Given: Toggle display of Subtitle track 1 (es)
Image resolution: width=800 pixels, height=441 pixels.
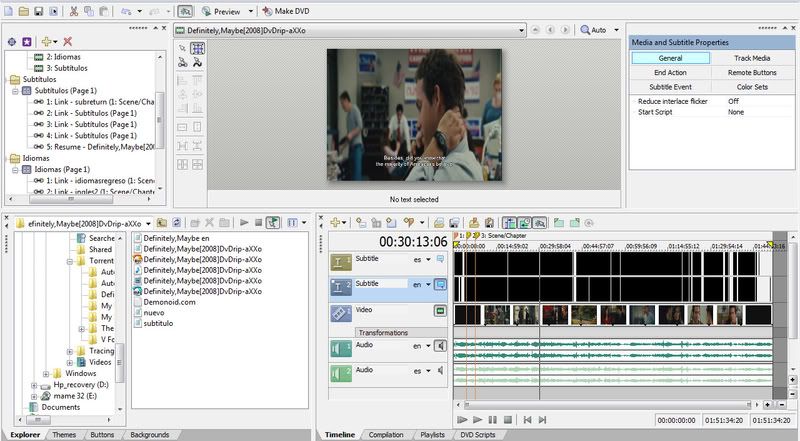Looking at the screenshot, I should pyautogui.click(x=440, y=259).
